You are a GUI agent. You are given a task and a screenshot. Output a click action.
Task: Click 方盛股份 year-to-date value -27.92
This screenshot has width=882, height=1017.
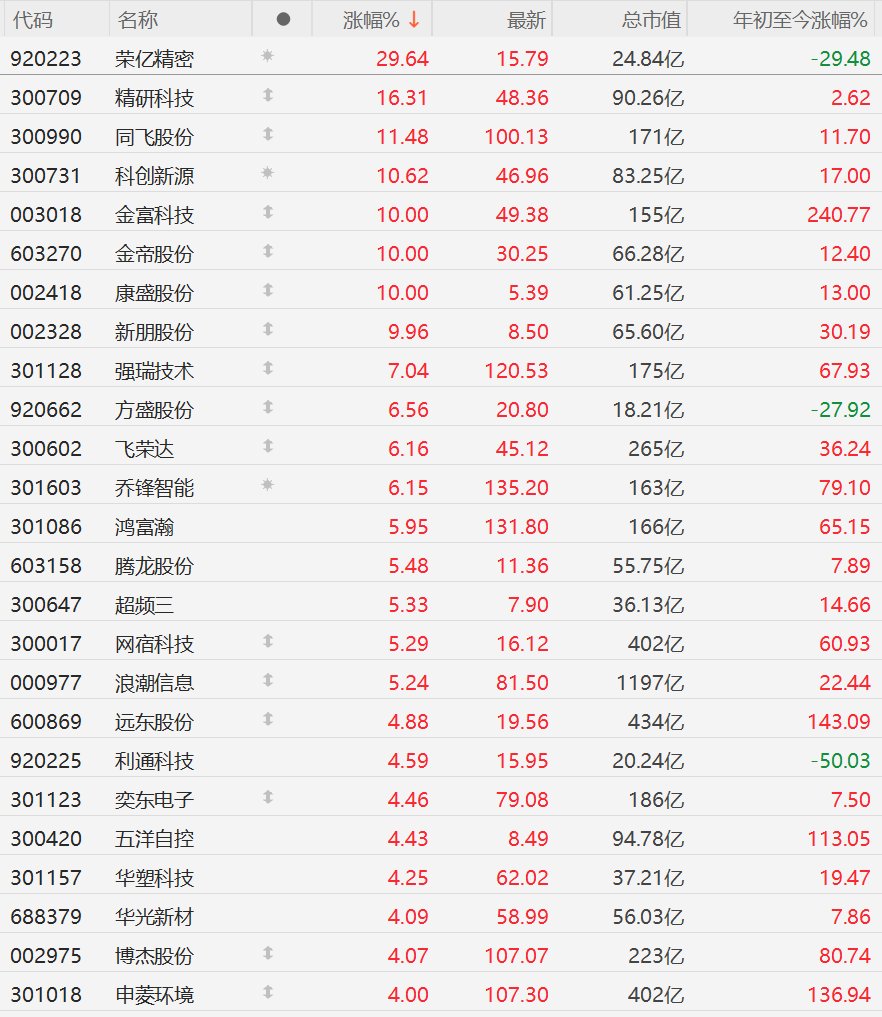(x=840, y=410)
